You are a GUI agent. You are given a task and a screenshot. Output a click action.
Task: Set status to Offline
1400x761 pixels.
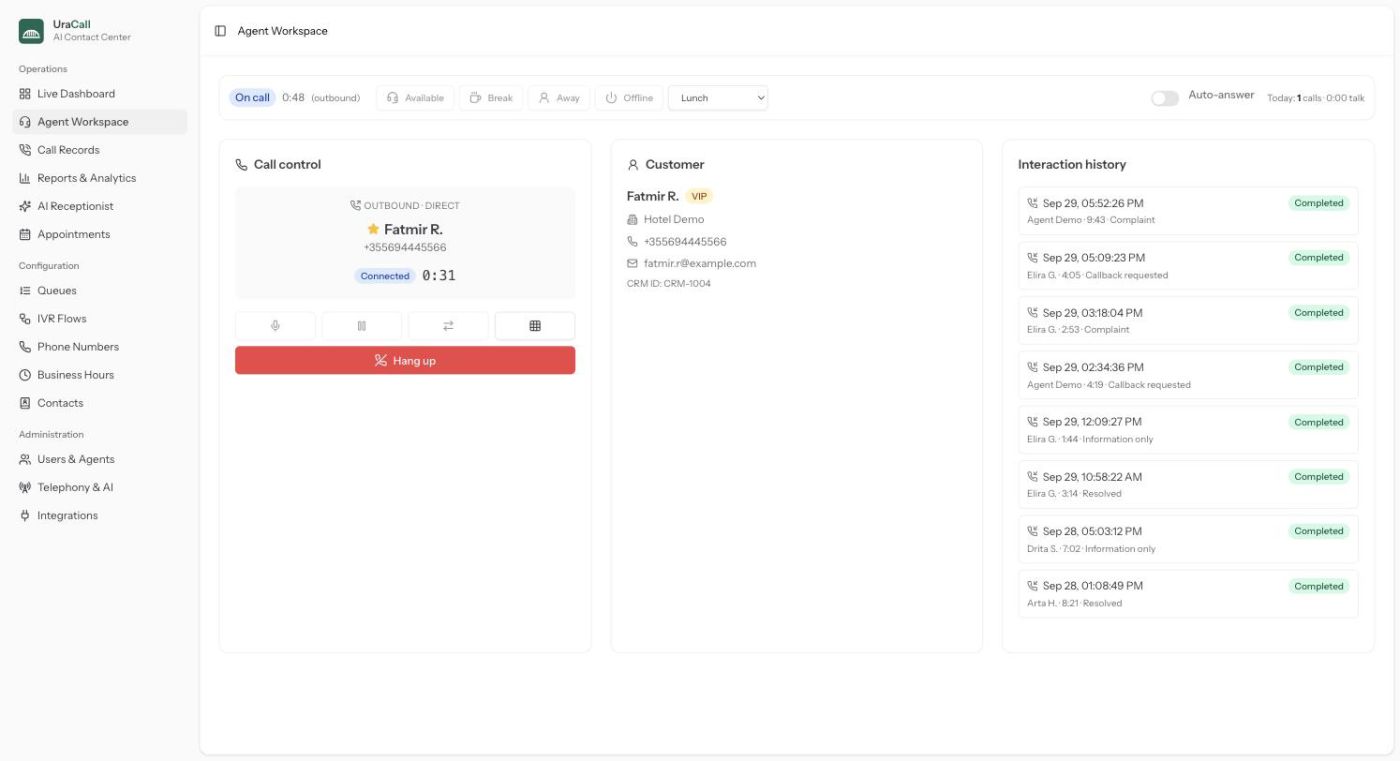tap(629, 98)
